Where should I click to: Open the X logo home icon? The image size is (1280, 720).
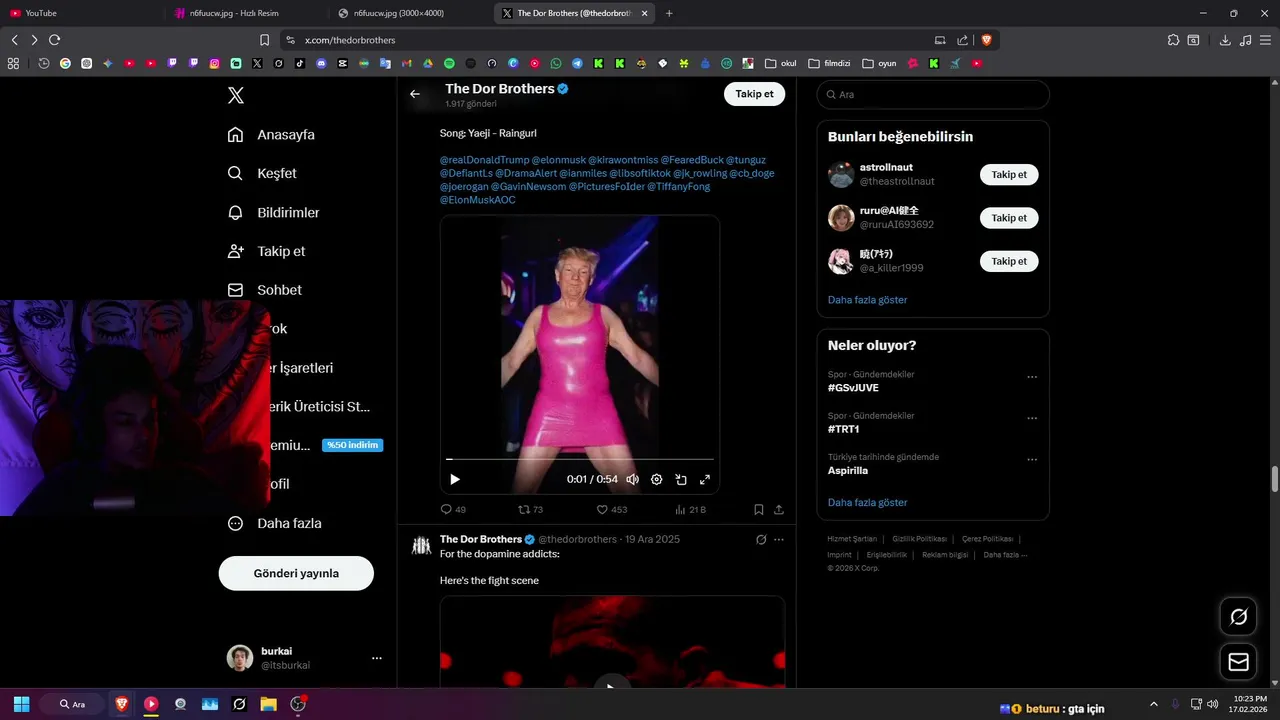coord(236,95)
